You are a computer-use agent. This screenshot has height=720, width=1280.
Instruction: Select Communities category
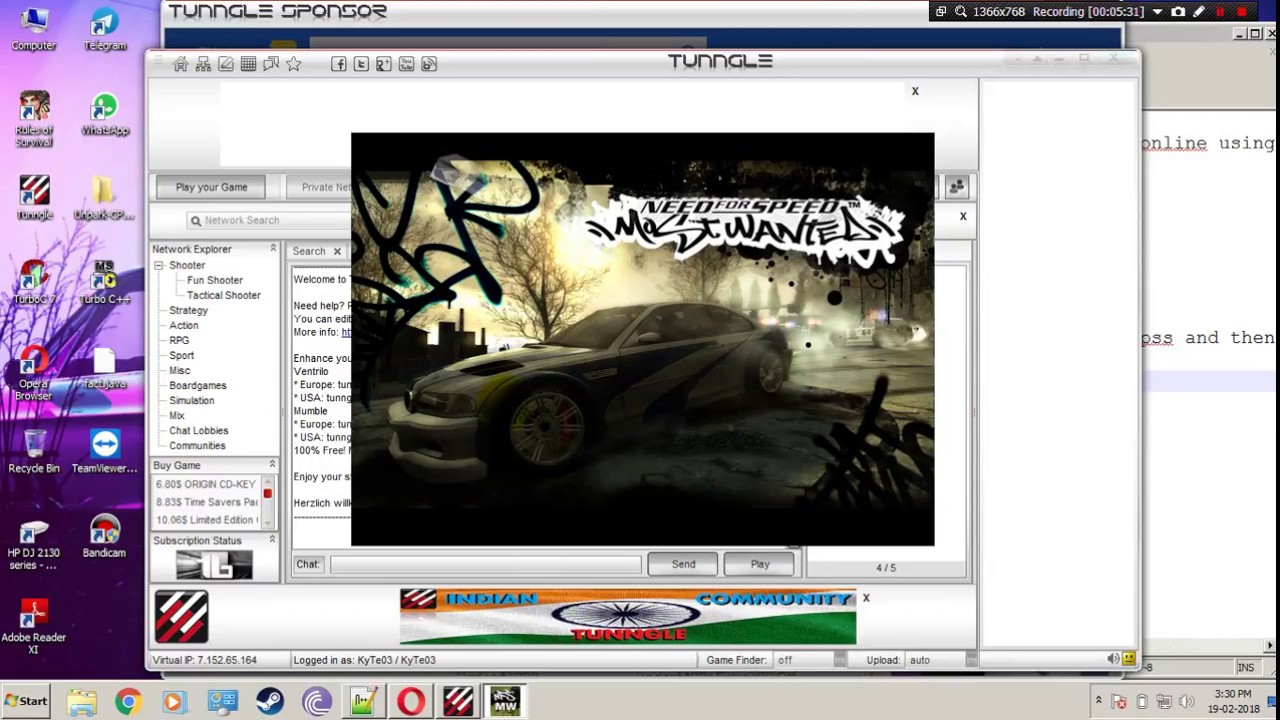pos(197,445)
